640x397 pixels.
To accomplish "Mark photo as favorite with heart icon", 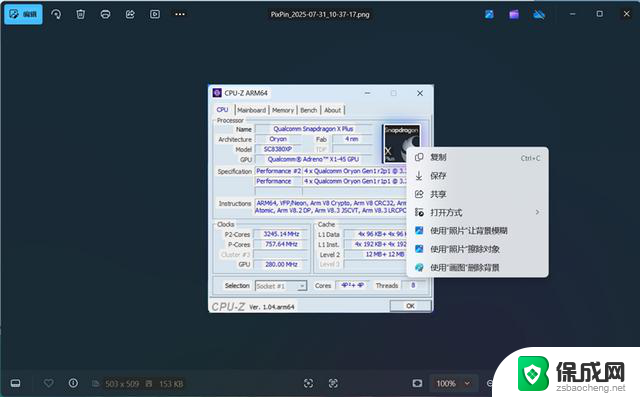I will 49,383.
